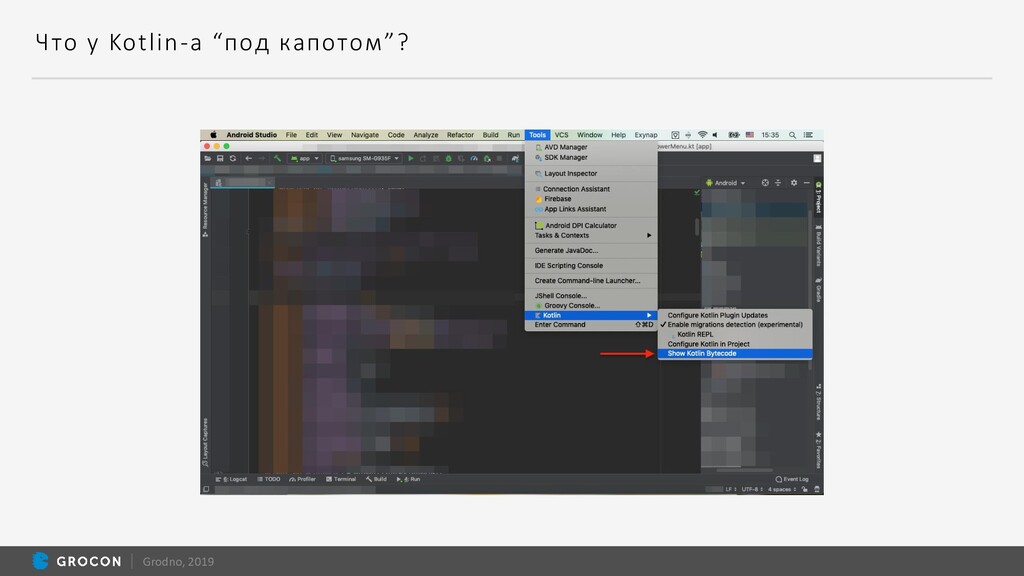1024x576 pixels.
Task: Open the TODO tool window
Action: click(x=268, y=479)
